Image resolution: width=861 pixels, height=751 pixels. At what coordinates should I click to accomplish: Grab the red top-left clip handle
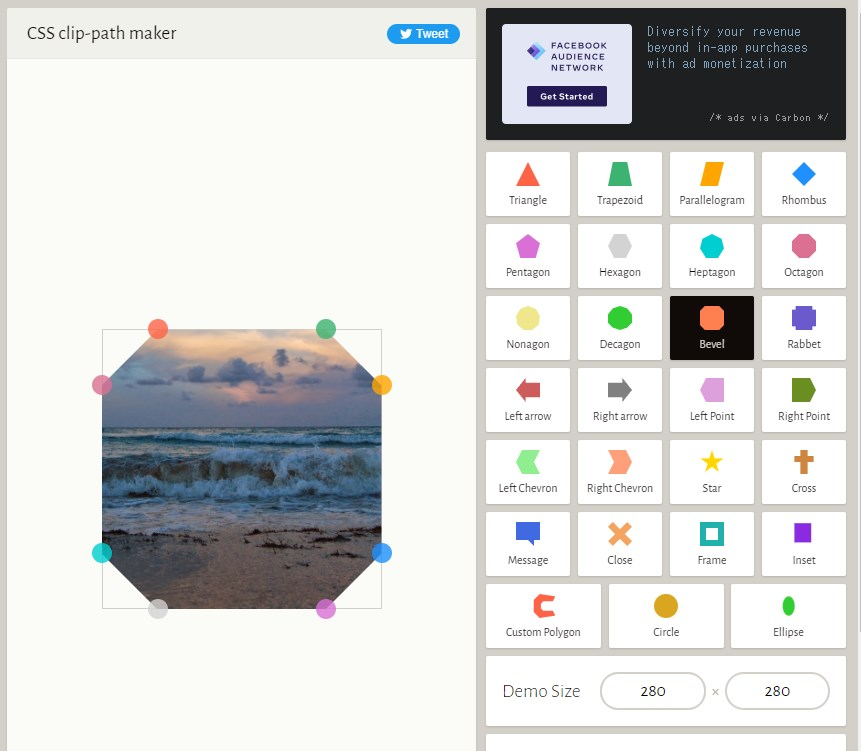[x=158, y=329]
